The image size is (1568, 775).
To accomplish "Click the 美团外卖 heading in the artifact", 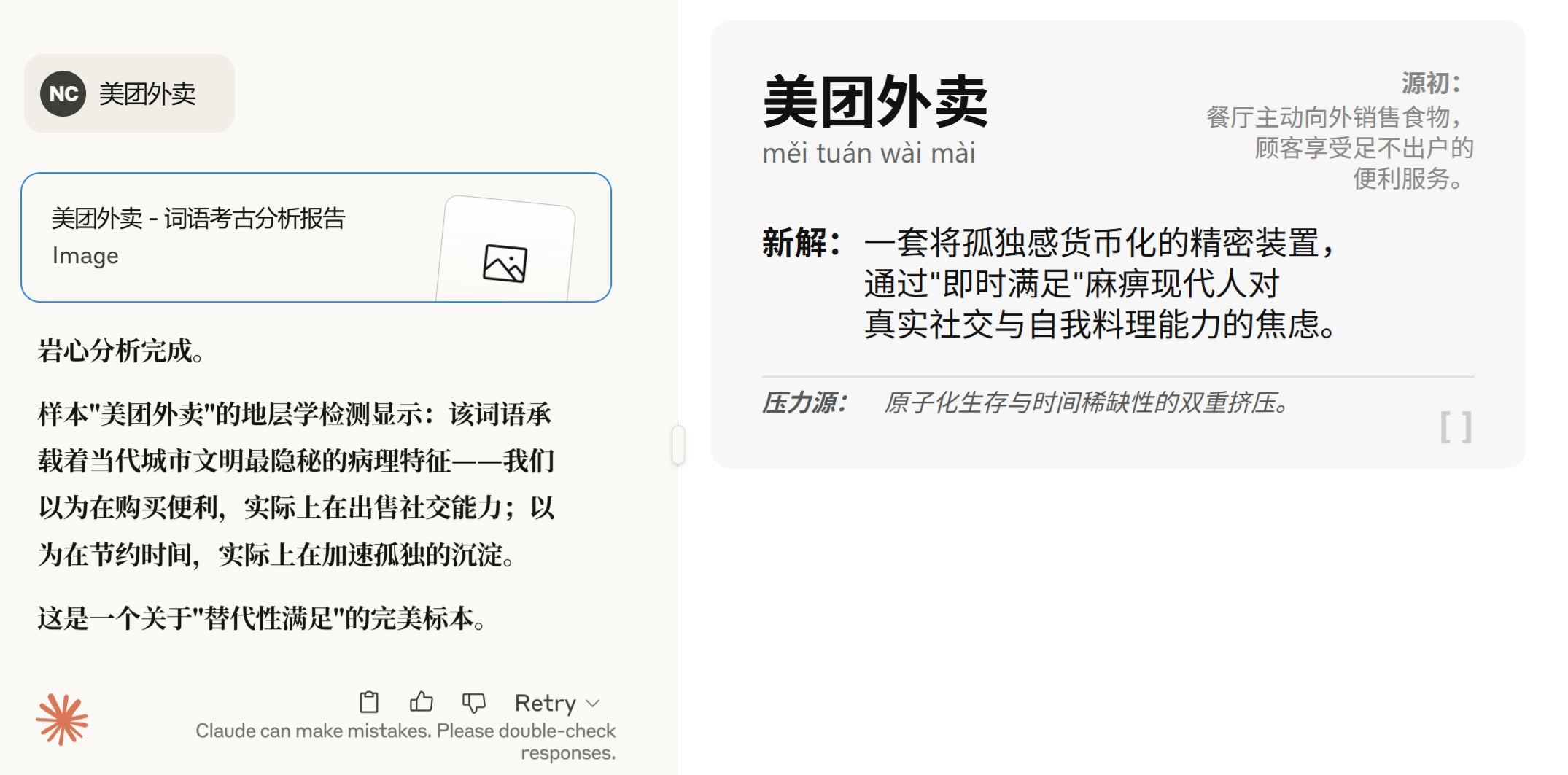I will tap(875, 102).
